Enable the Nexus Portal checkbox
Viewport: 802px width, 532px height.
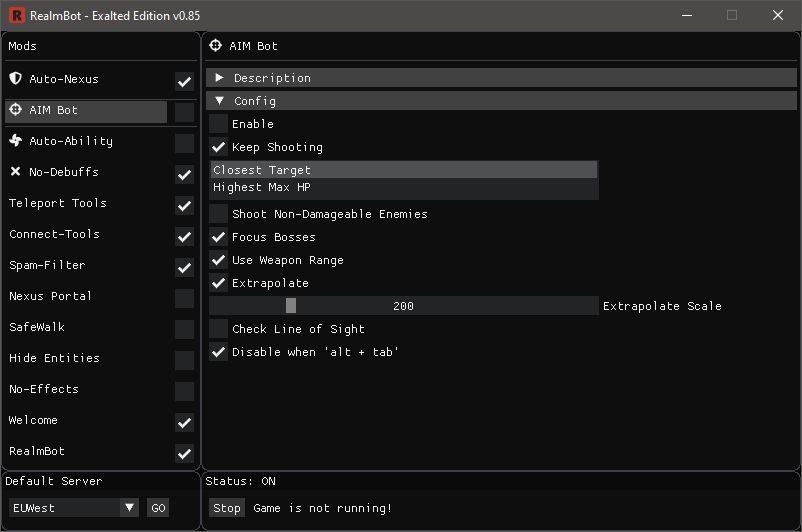pyautogui.click(x=184, y=298)
